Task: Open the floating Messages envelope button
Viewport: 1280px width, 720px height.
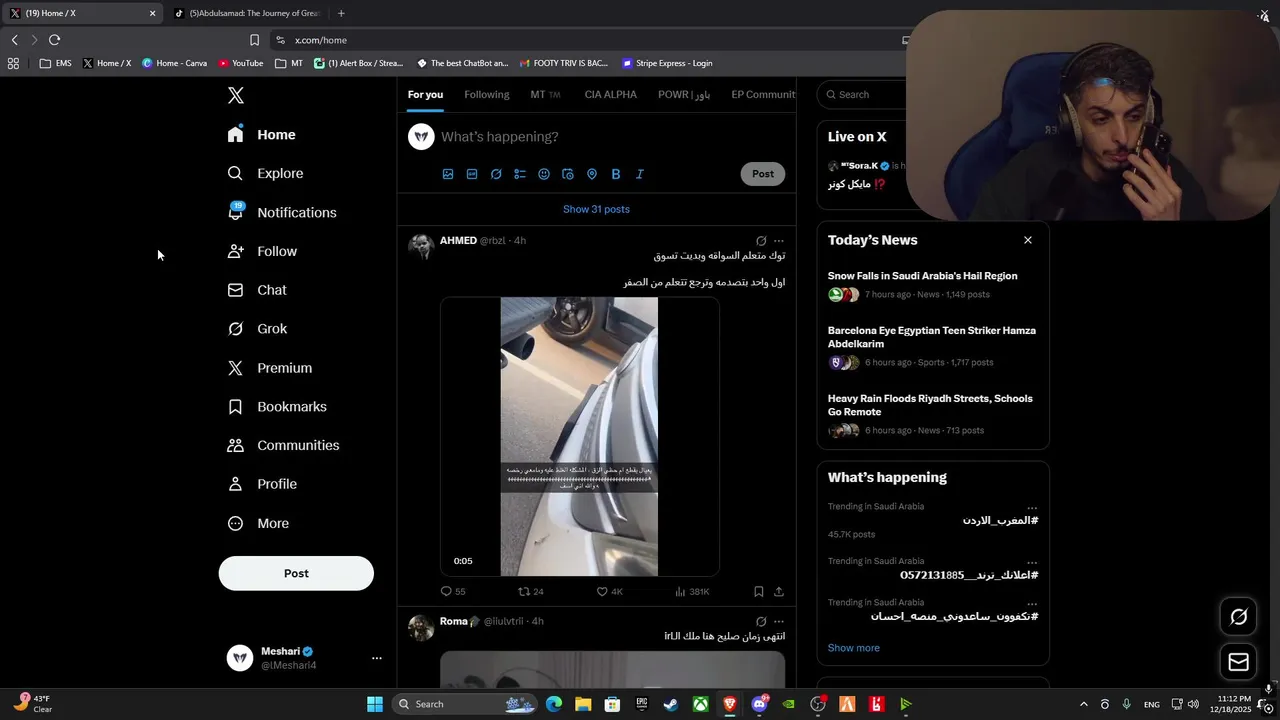Action: (x=1238, y=662)
